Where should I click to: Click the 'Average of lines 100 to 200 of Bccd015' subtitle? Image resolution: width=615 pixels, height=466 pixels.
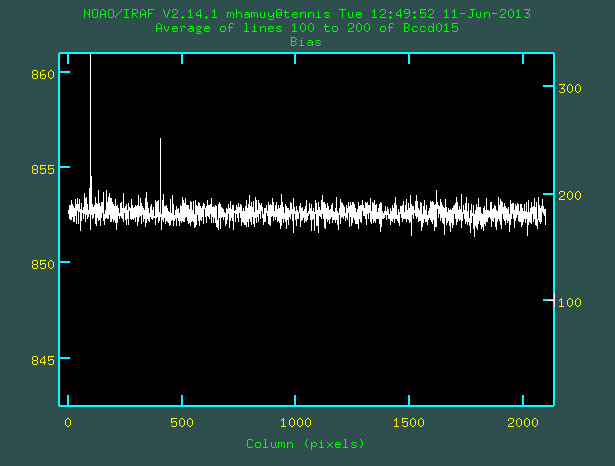pos(307,28)
